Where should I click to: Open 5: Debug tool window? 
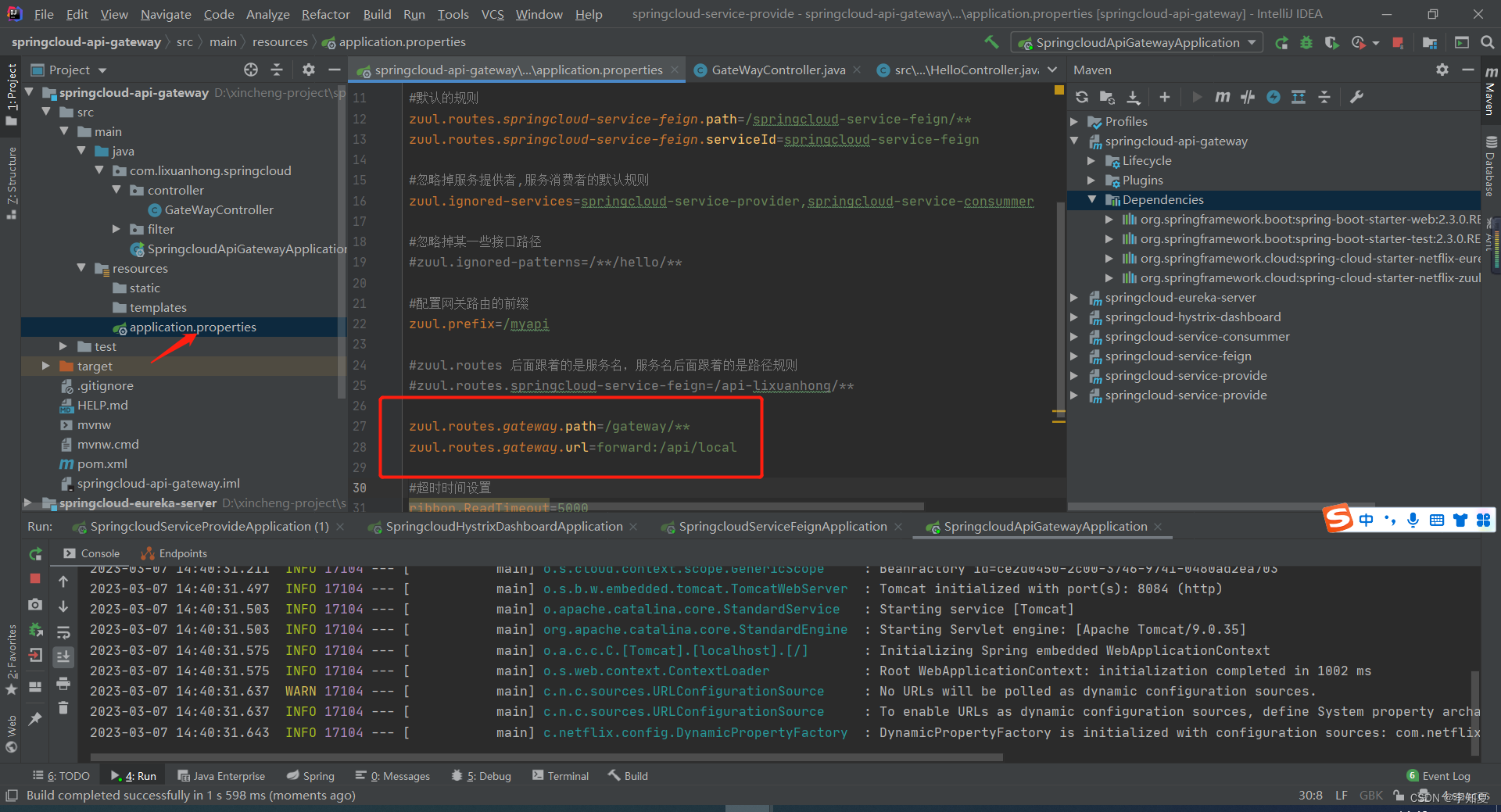click(x=482, y=776)
